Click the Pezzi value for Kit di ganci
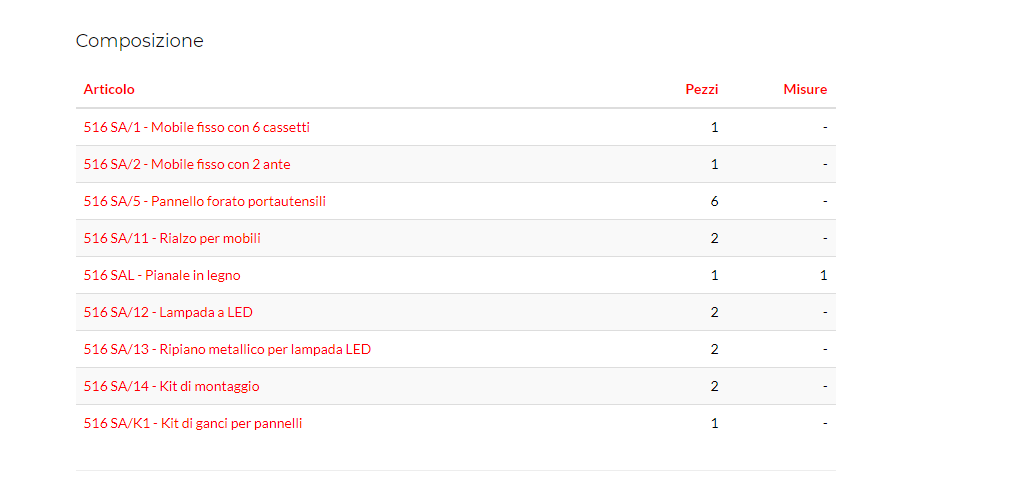Image resolution: width=1027 pixels, height=501 pixels. tap(714, 423)
